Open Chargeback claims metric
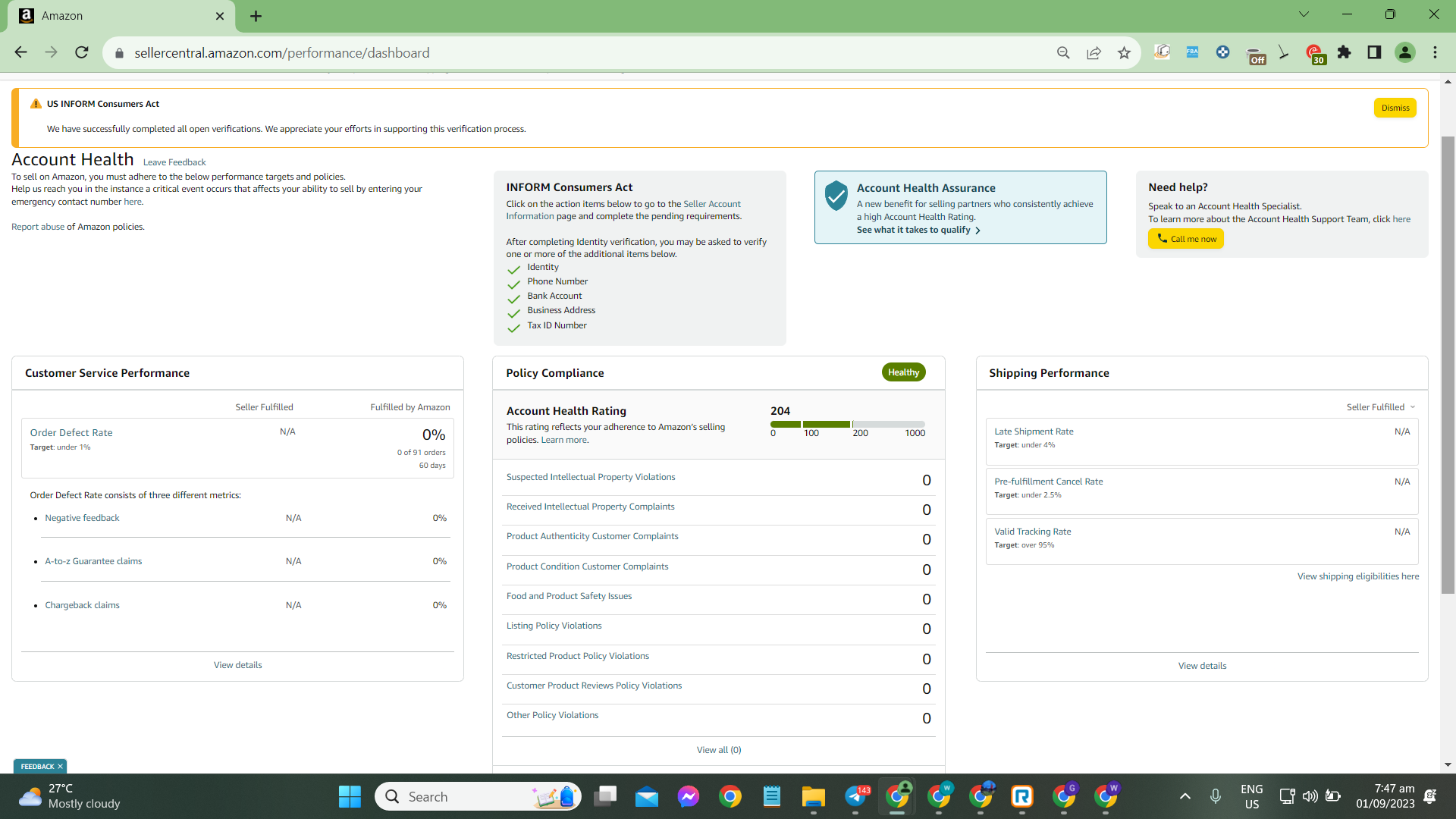The height and width of the screenshot is (819, 1456). pos(82,605)
